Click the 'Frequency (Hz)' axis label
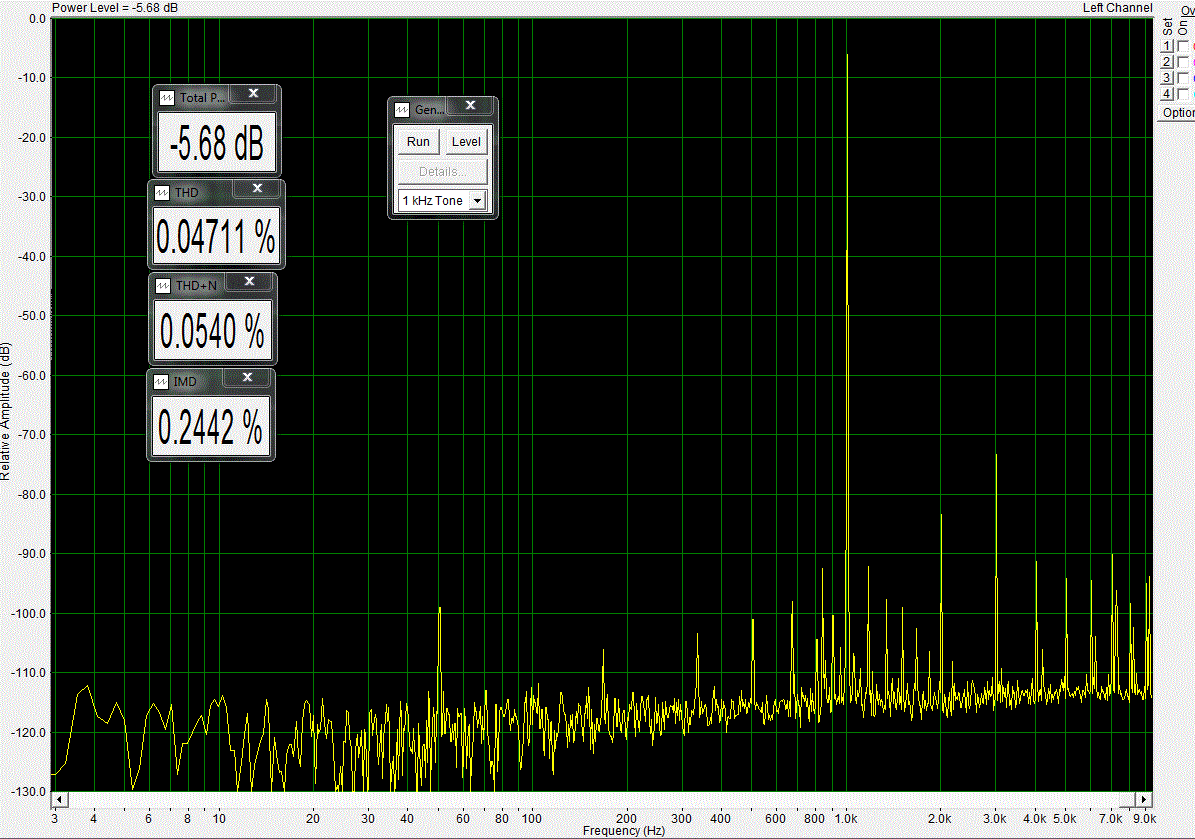1195x839 pixels. (x=623, y=831)
